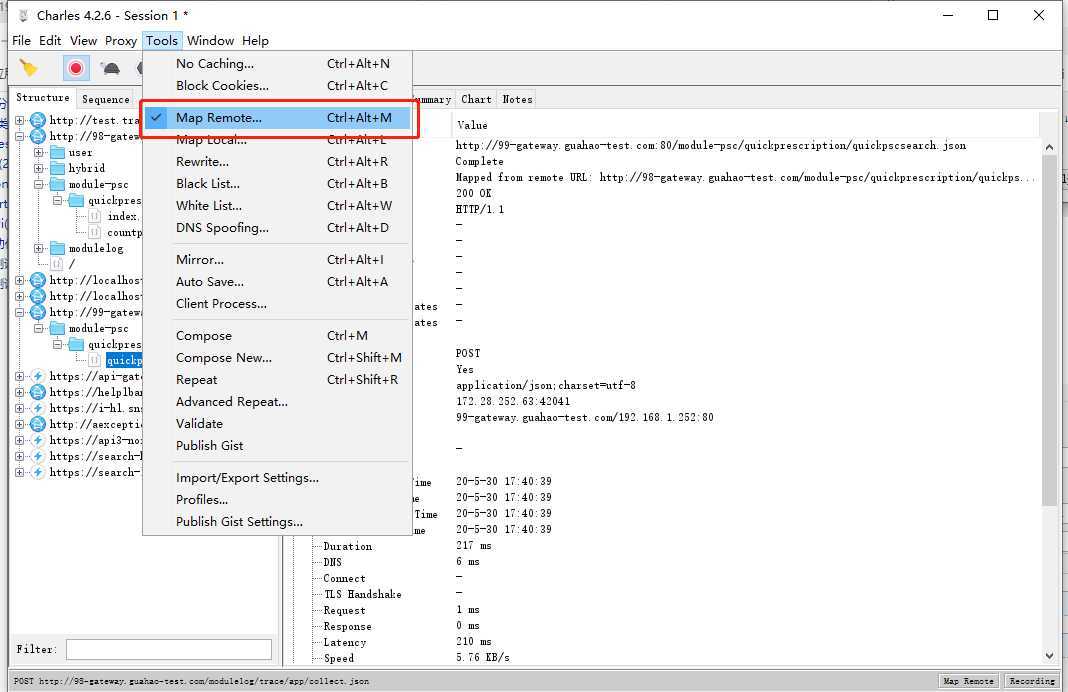Open DNS Spoofing... settings
The height and width of the screenshot is (692, 1068).
[x=279, y=228]
